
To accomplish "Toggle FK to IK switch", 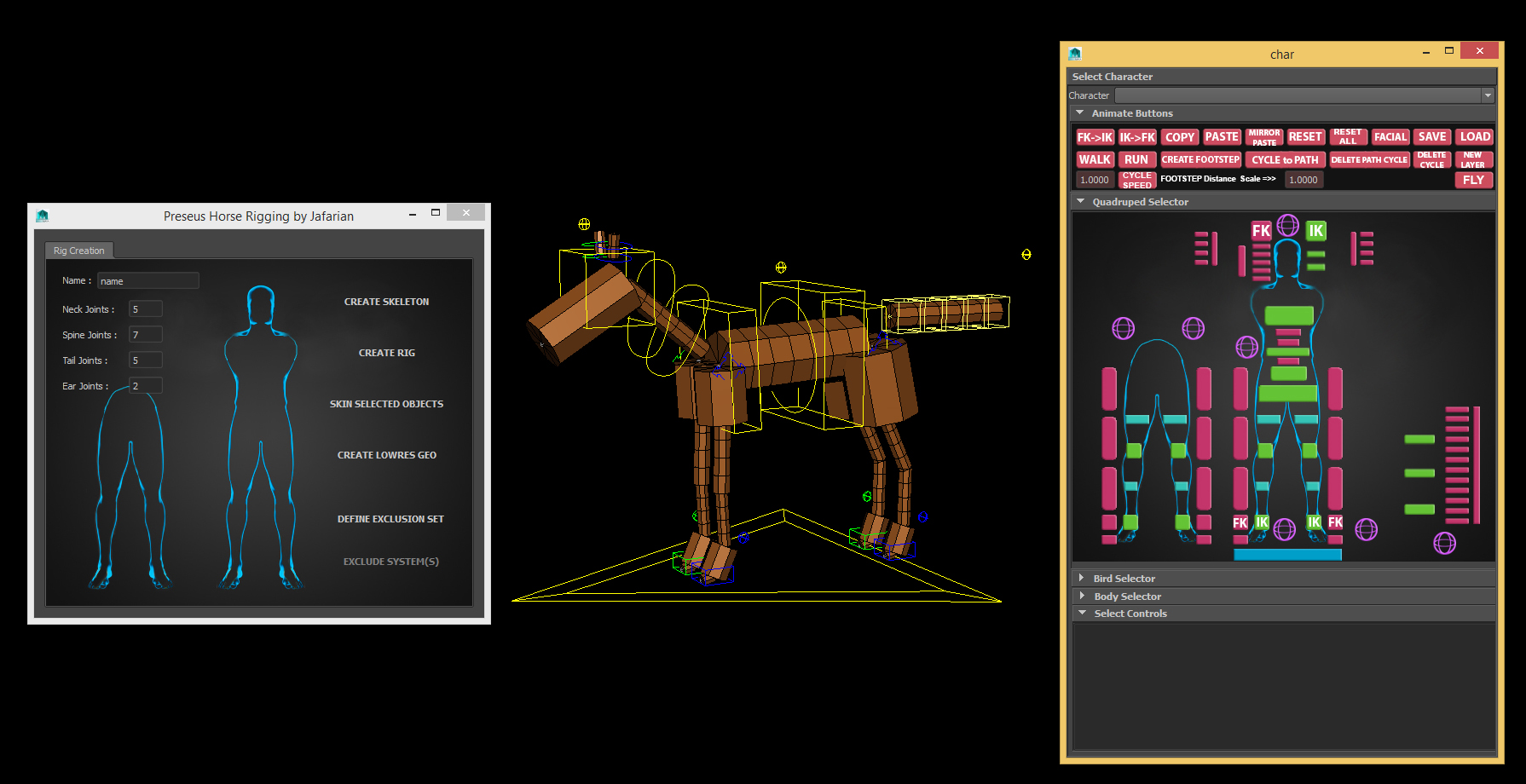I will coord(1095,137).
